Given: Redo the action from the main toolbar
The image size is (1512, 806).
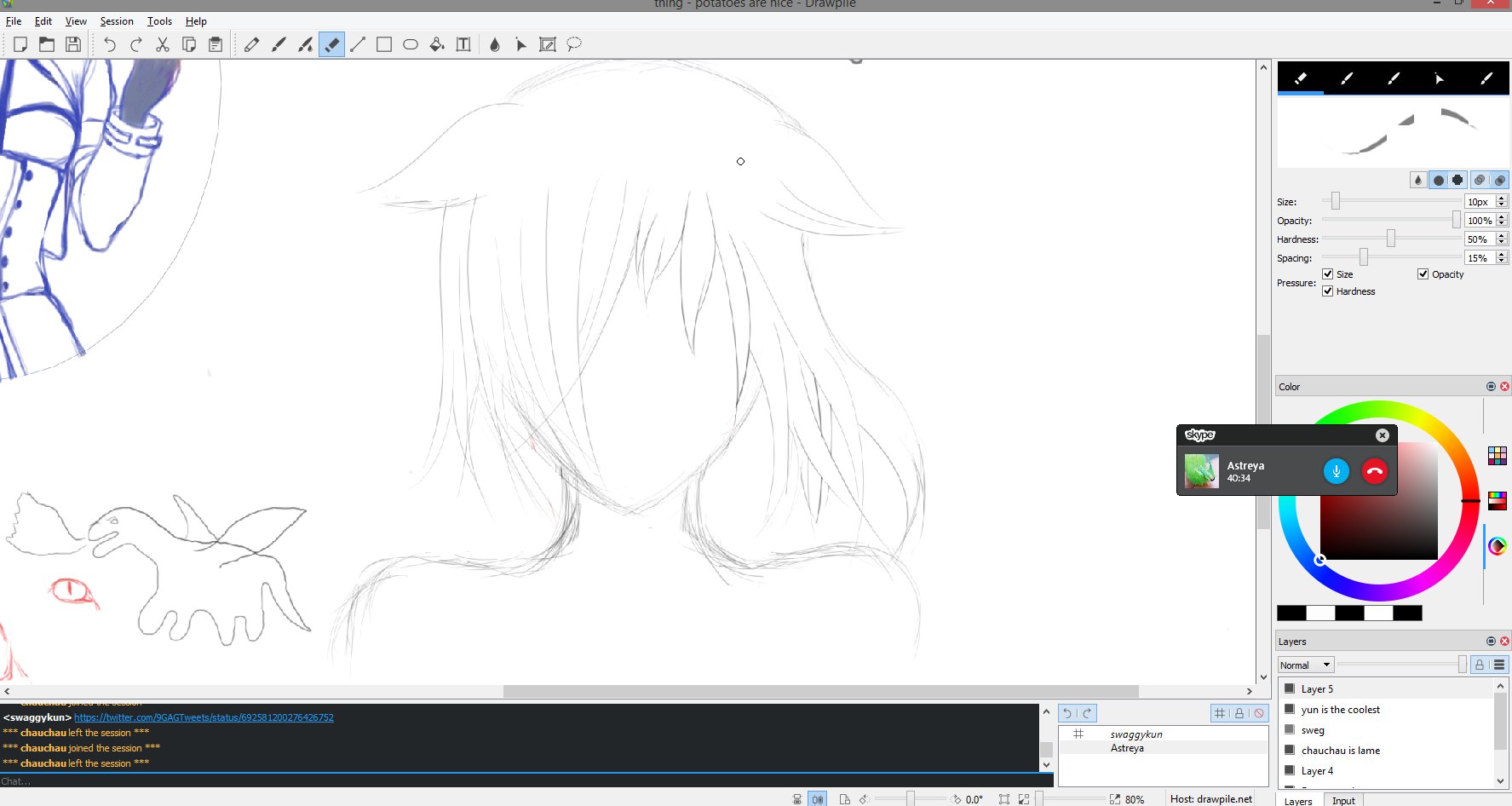Looking at the screenshot, I should (136, 44).
